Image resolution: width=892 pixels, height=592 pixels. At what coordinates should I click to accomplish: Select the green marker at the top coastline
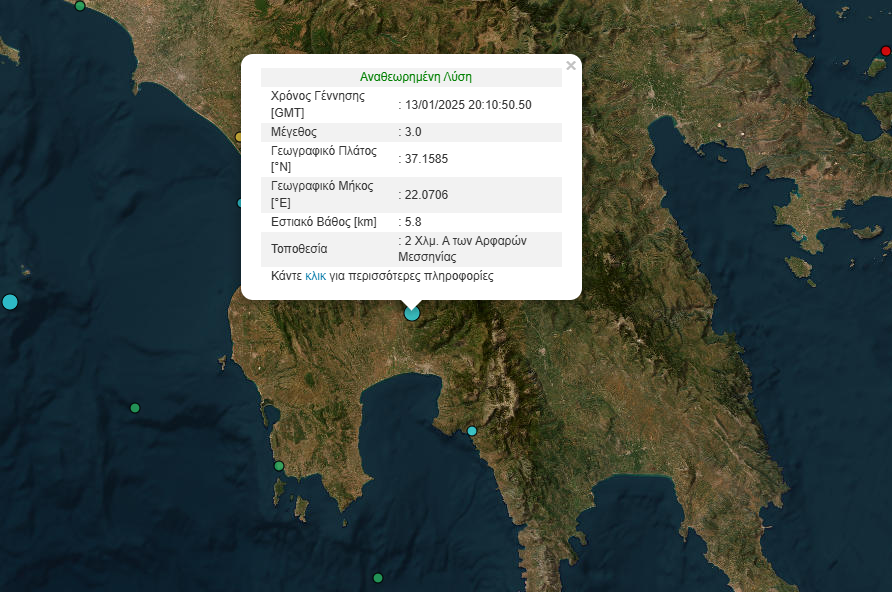click(80, 6)
